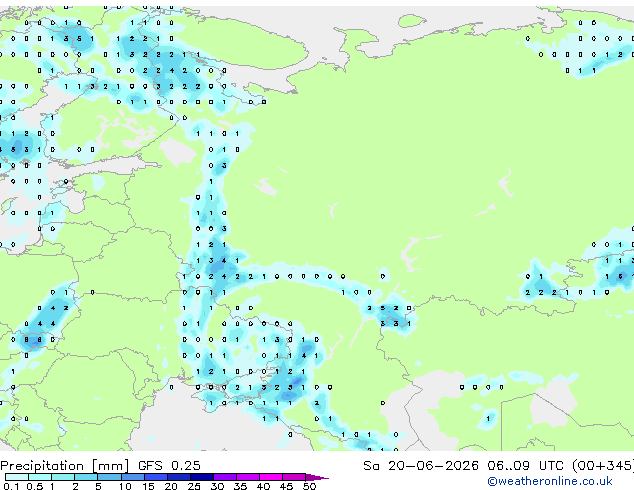634x490 pixels.
Task: Click the 'Sa 20-06-2026' date text
Action: 421,466
